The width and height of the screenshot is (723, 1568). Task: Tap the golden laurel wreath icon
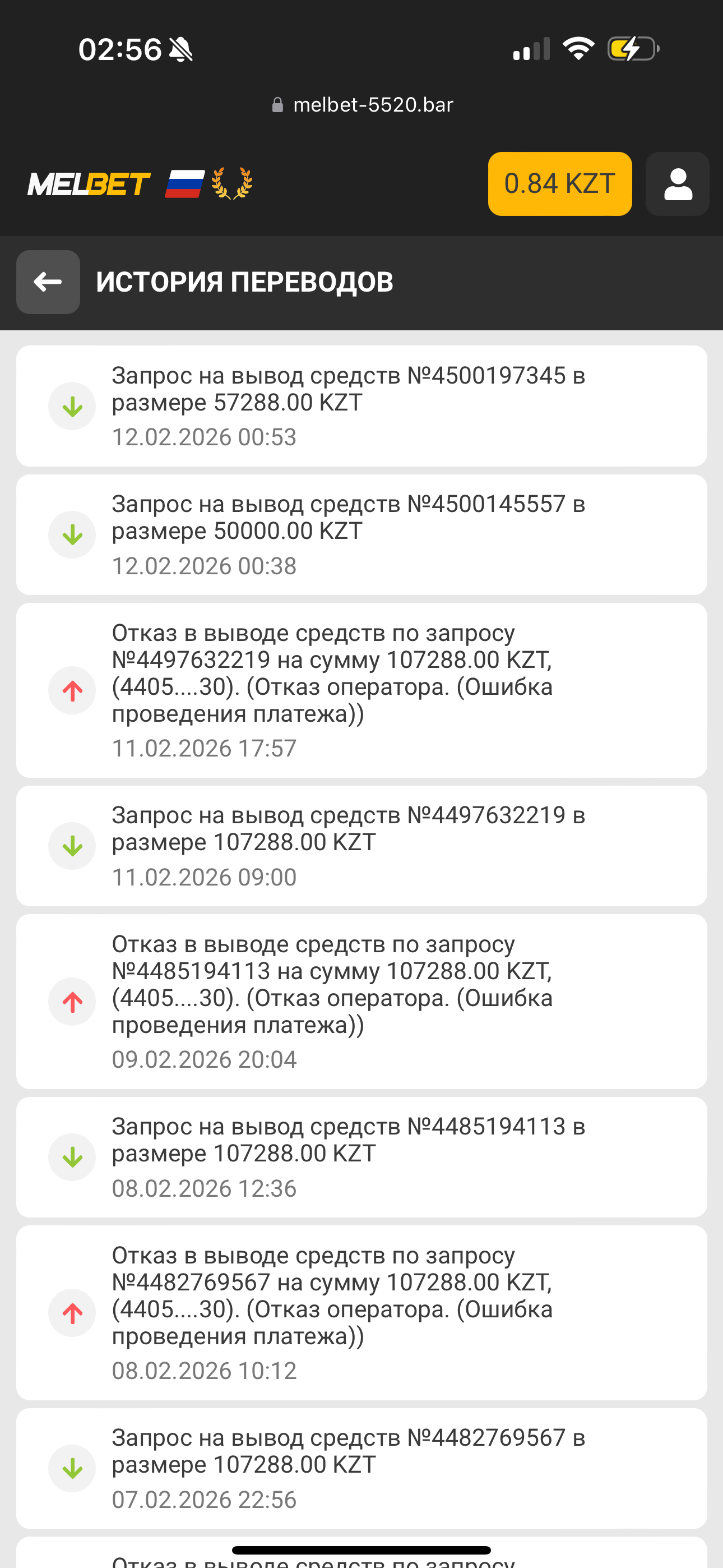coord(232,184)
